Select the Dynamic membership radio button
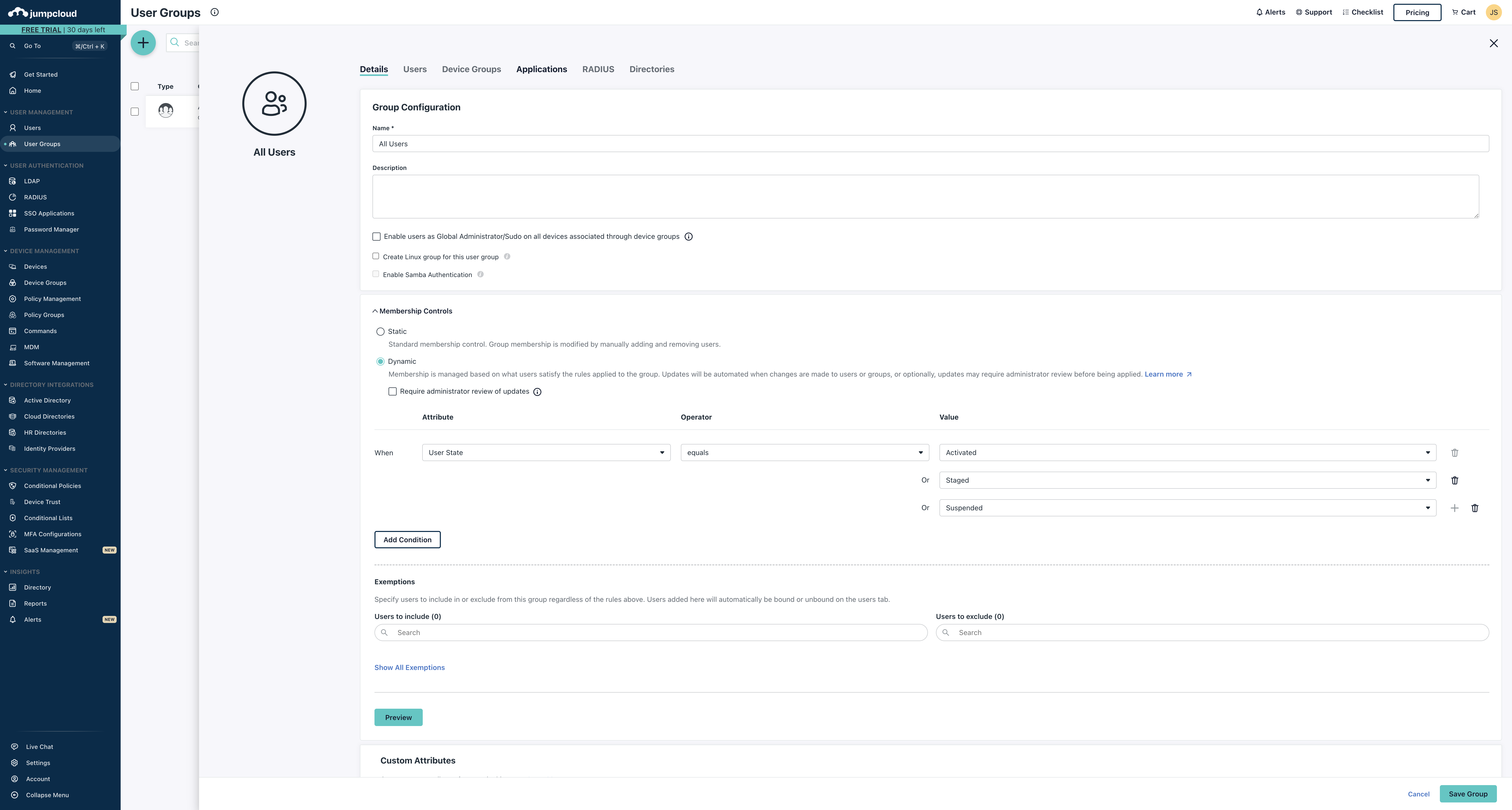 click(x=380, y=362)
